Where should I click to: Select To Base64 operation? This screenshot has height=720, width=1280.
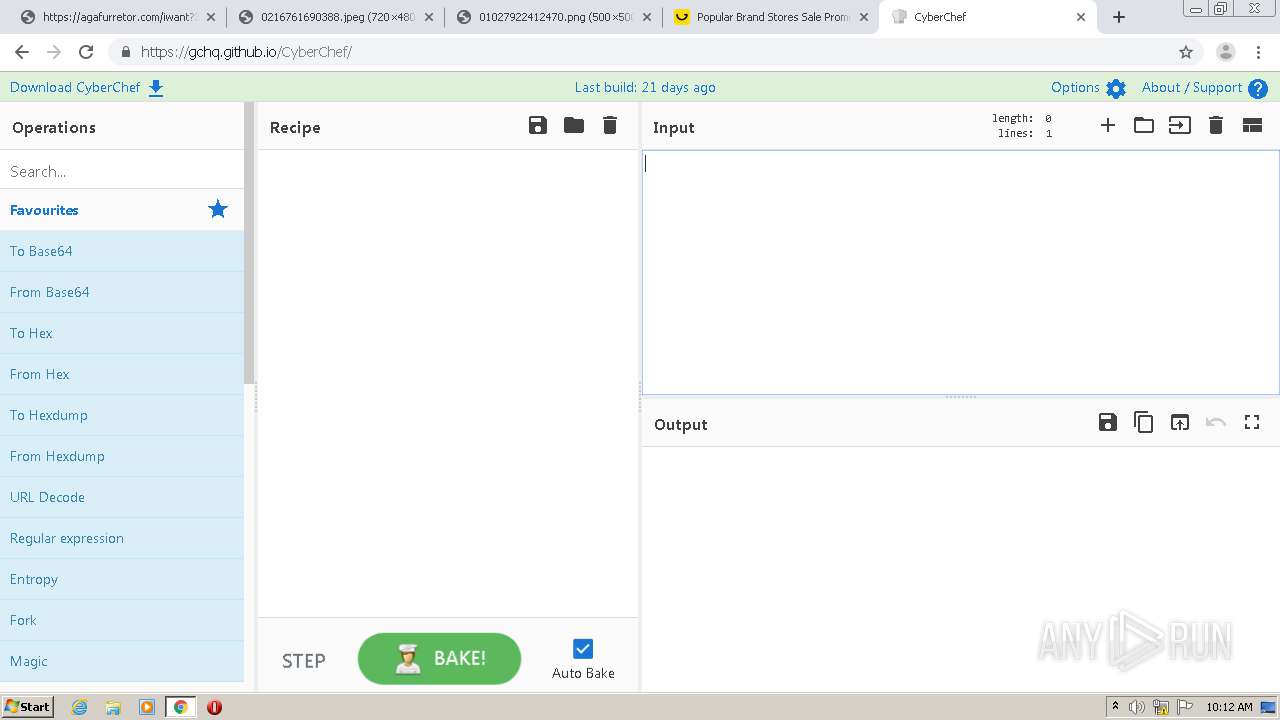[122, 251]
